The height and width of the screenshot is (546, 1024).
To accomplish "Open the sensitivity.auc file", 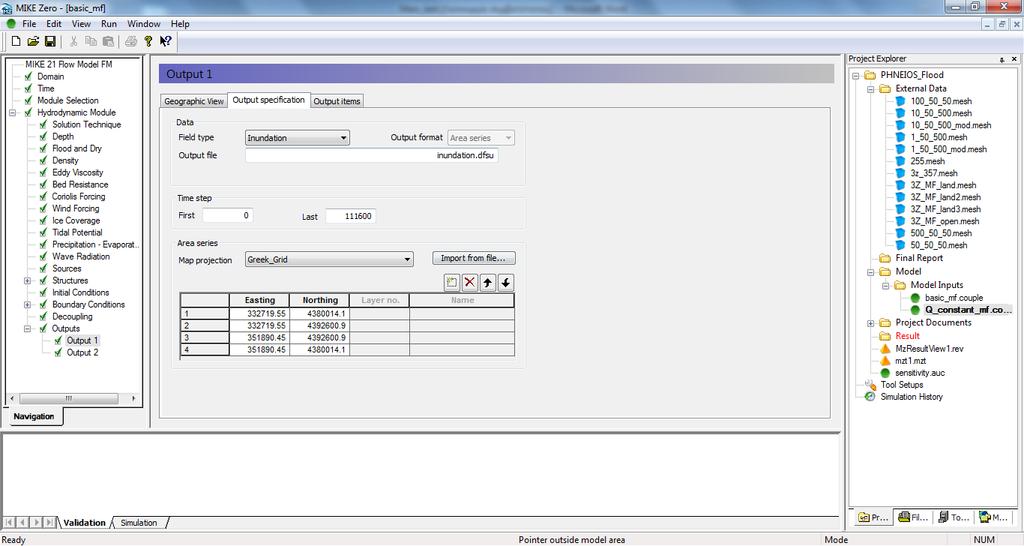I will coord(920,372).
